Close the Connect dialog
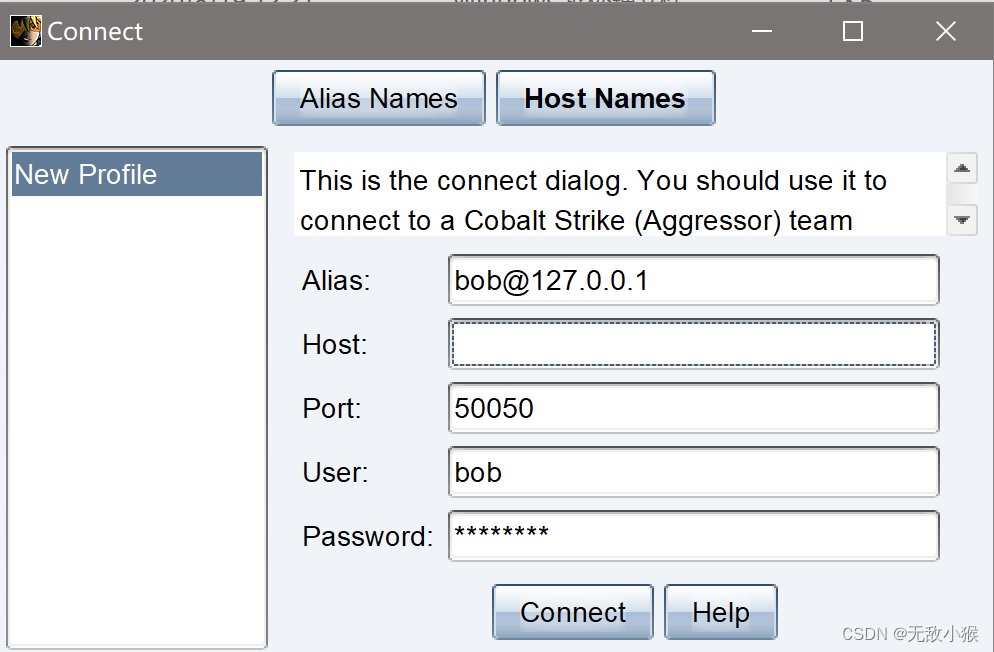The width and height of the screenshot is (994, 652). click(x=944, y=31)
